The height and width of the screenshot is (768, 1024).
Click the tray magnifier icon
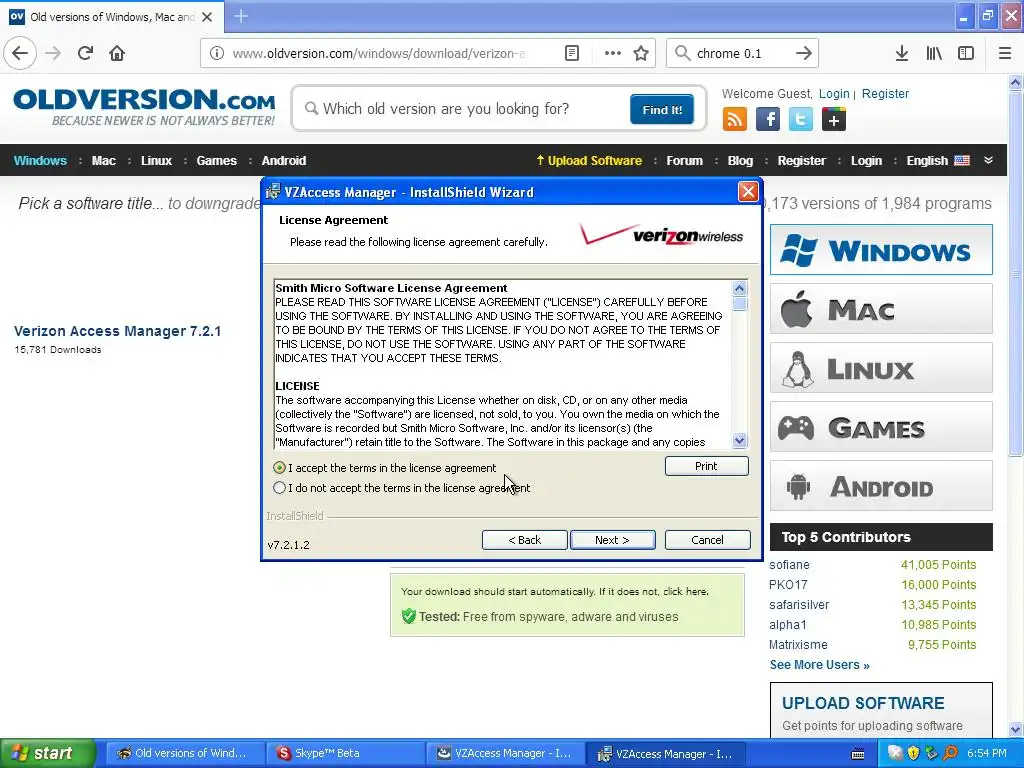click(x=950, y=753)
